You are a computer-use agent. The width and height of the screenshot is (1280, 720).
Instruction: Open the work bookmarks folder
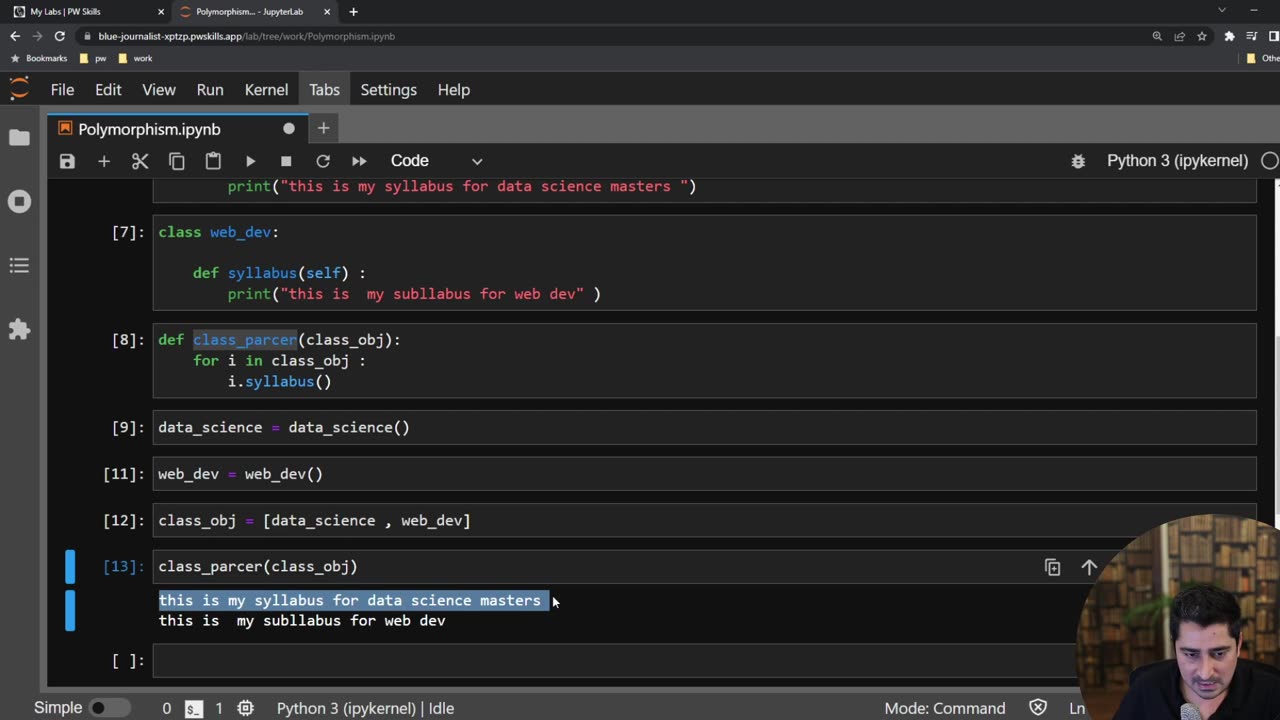(x=135, y=58)
